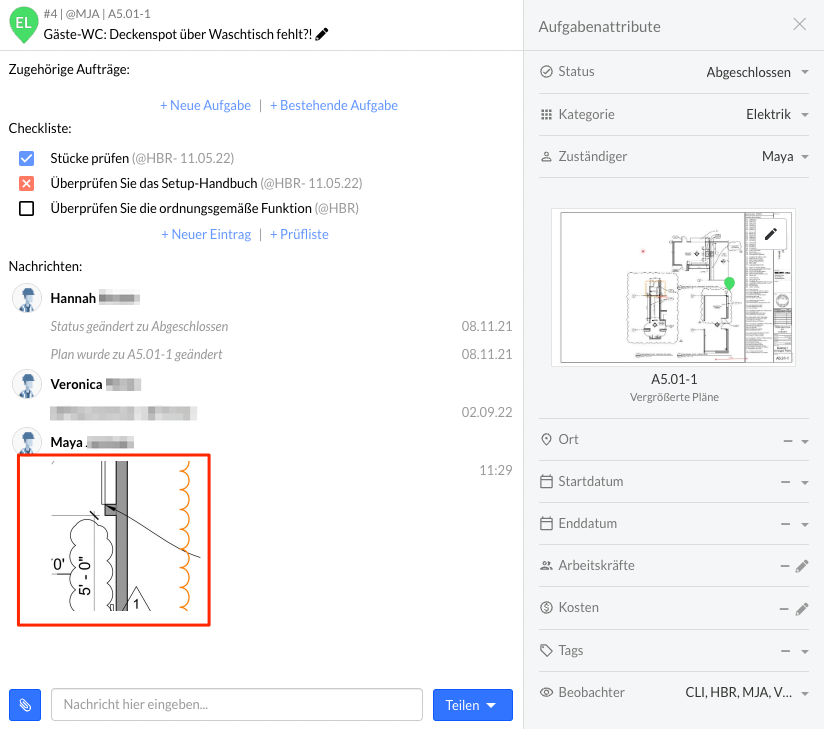Click + Neuer Eintrag link
The height and width of the screenshot is (729, 824).
(x=206, y=234)
